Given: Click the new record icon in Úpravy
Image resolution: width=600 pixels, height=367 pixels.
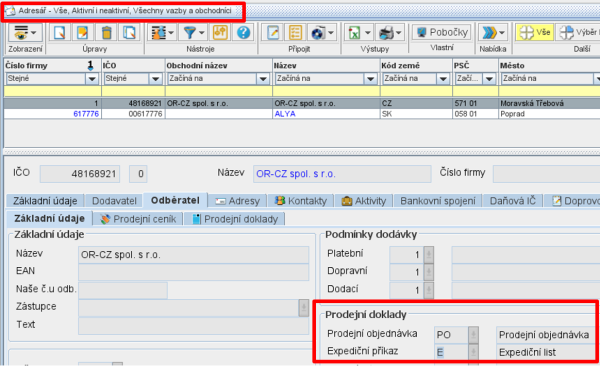Looking at the screenshot, I should [59, 33].
